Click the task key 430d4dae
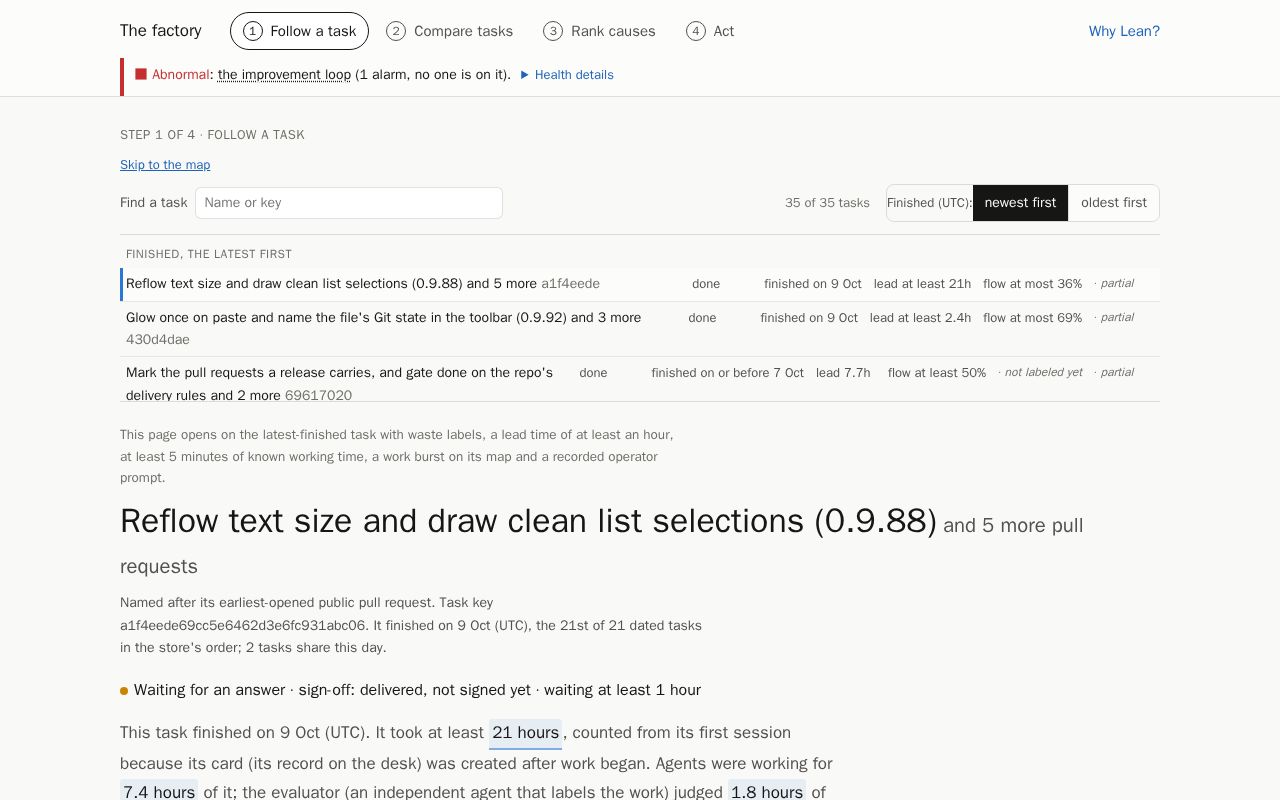The height and width of the screenshot is (800, 1280). pos(158,340)
